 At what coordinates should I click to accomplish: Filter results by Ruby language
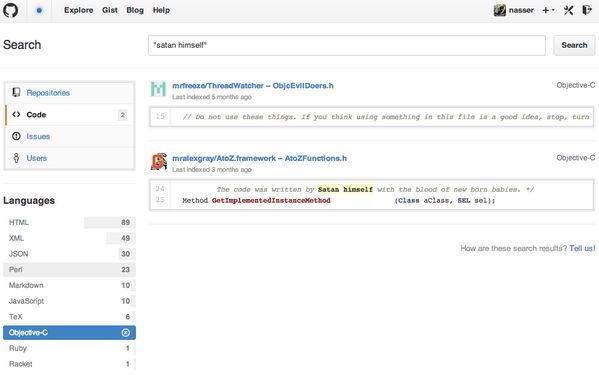pyautogui.click(x=70, y=348)
